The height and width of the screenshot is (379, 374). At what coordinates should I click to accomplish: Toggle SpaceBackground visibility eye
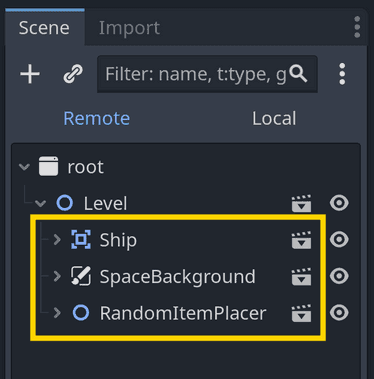point(339,276)
